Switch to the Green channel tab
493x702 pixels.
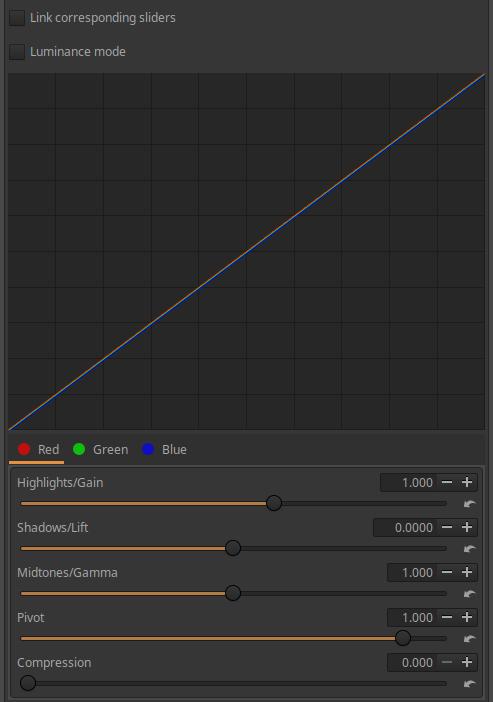coord(100,449)
